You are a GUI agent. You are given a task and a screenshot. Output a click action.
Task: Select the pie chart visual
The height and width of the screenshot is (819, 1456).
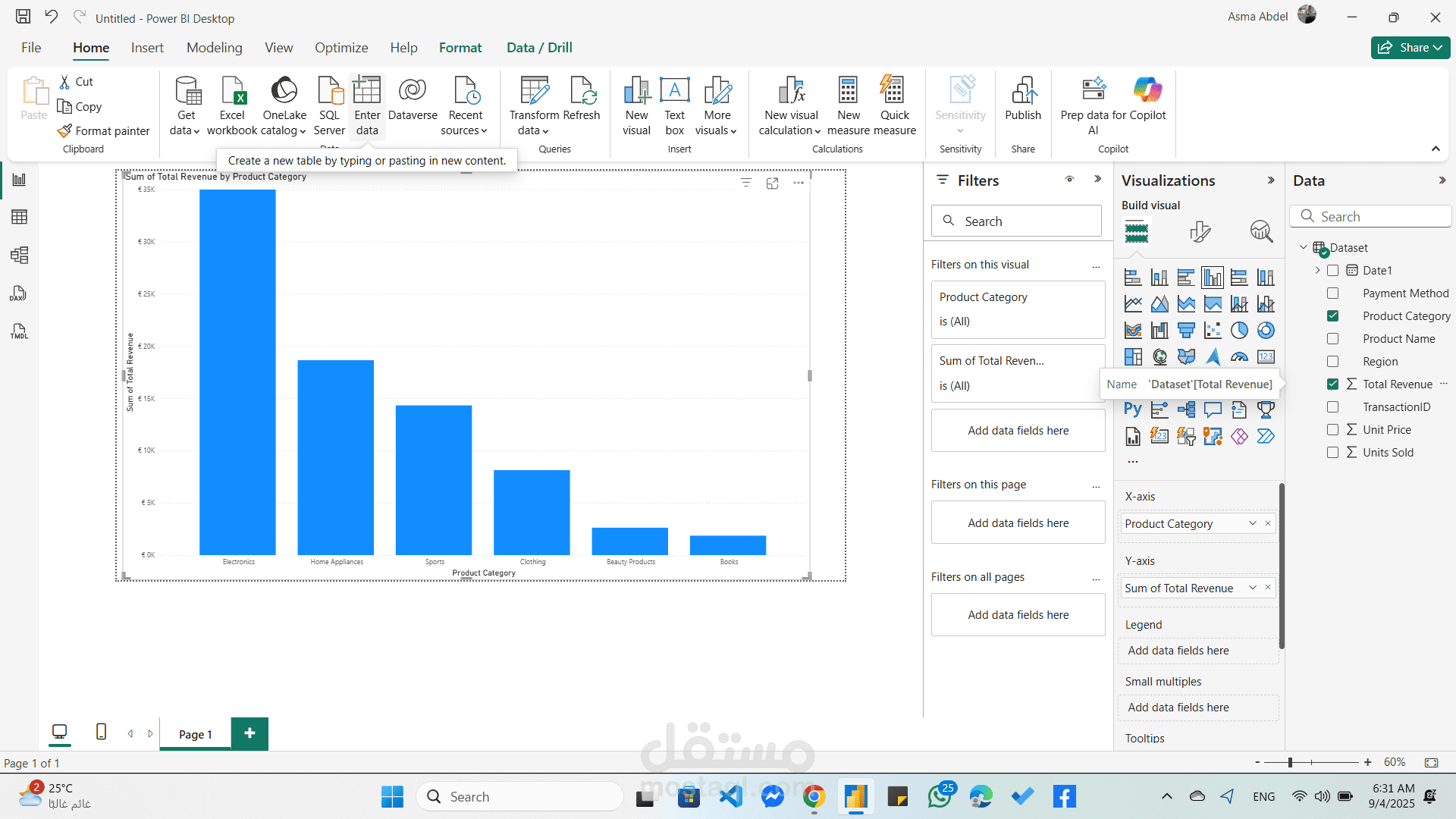click(1239, 331)
